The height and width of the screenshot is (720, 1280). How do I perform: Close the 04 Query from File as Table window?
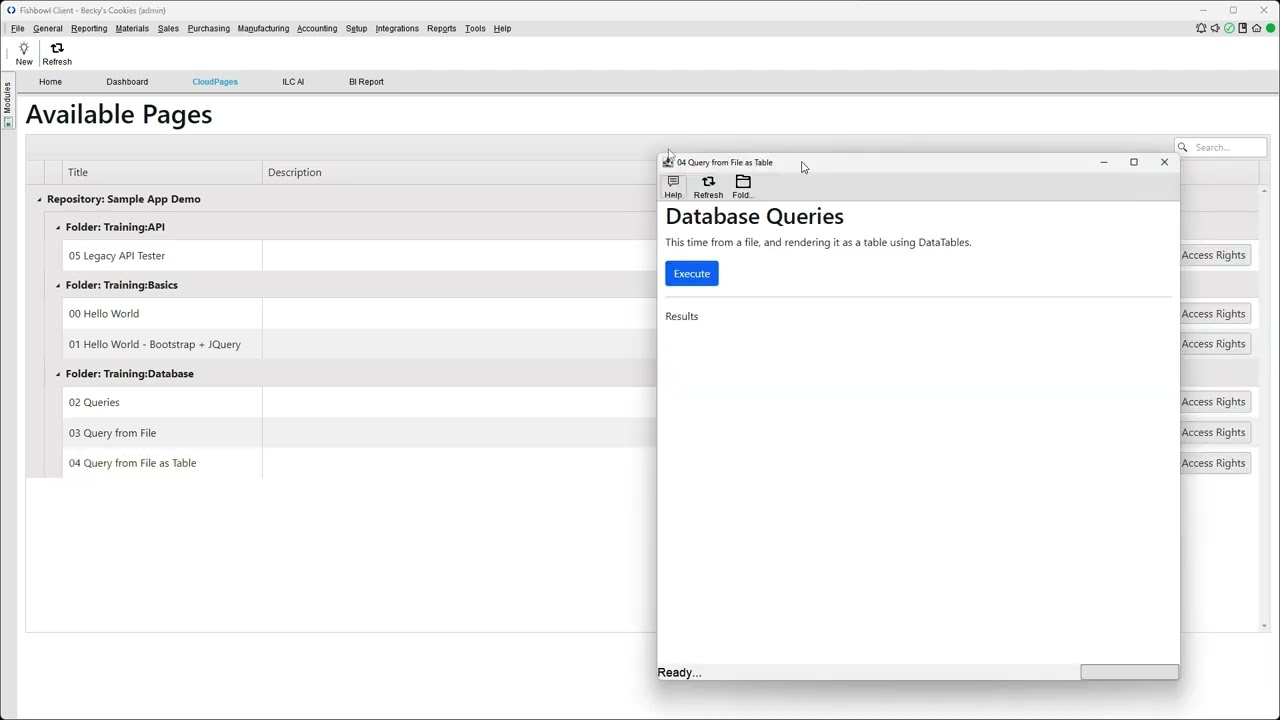pos(1164,162)
